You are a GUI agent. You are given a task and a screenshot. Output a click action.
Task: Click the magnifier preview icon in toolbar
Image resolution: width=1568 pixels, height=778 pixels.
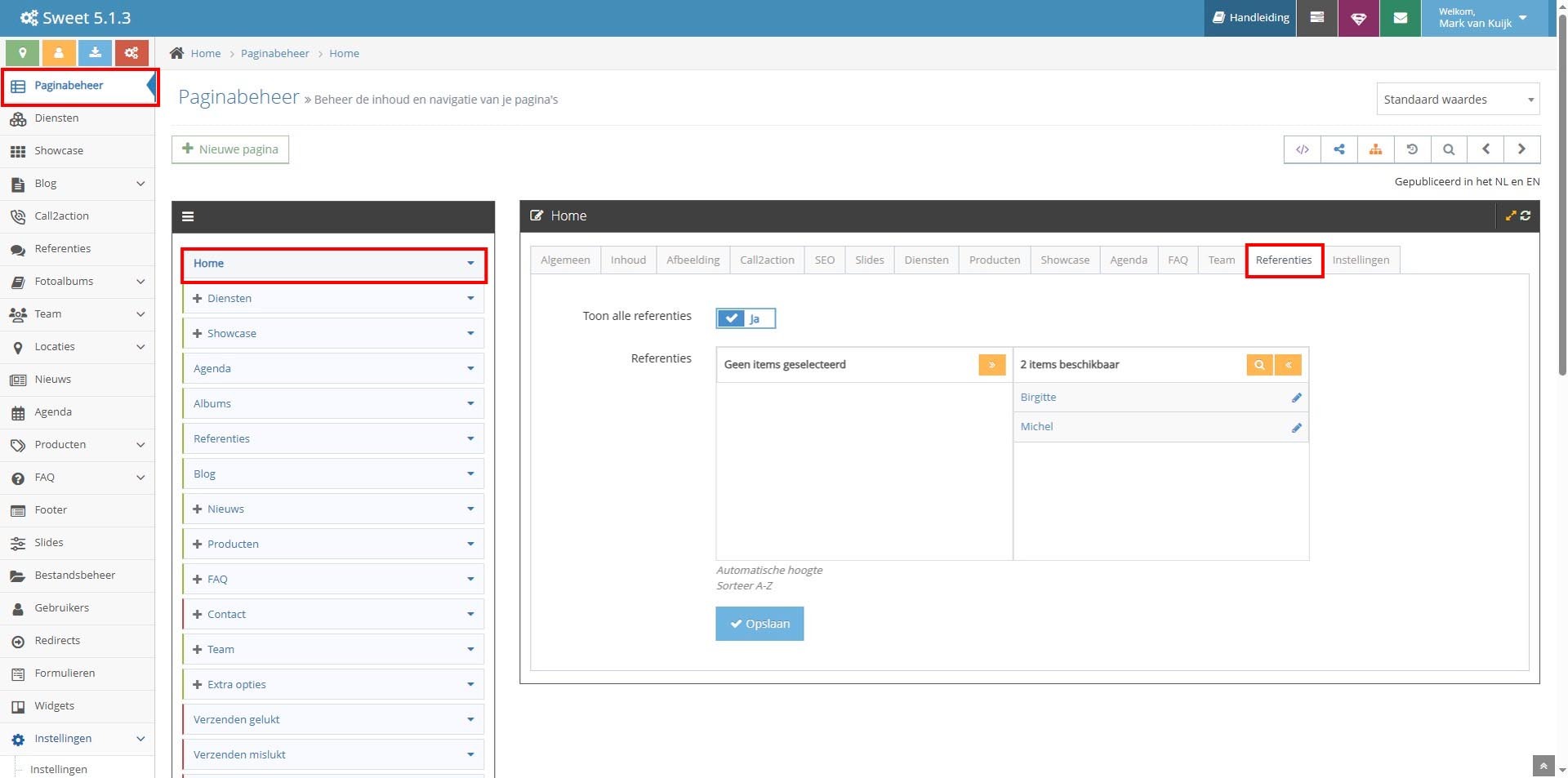[1449, 149]
